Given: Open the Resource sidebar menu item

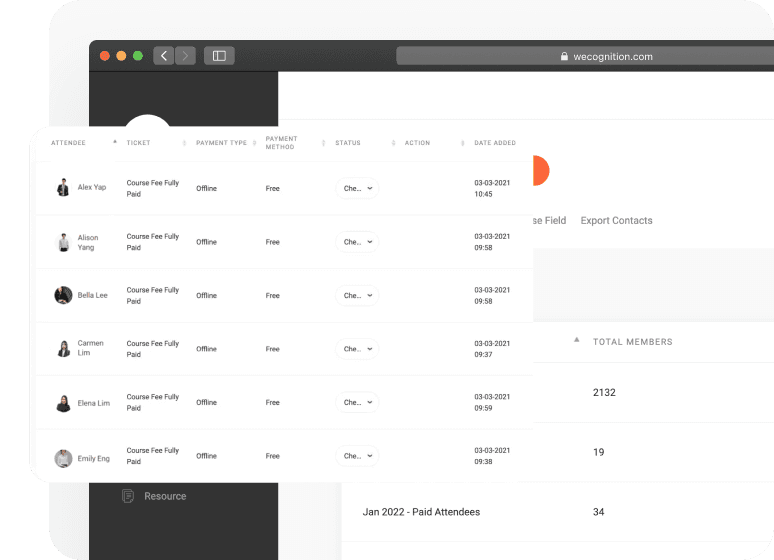Looking at the screenshot, I should (x=164, y=496).
